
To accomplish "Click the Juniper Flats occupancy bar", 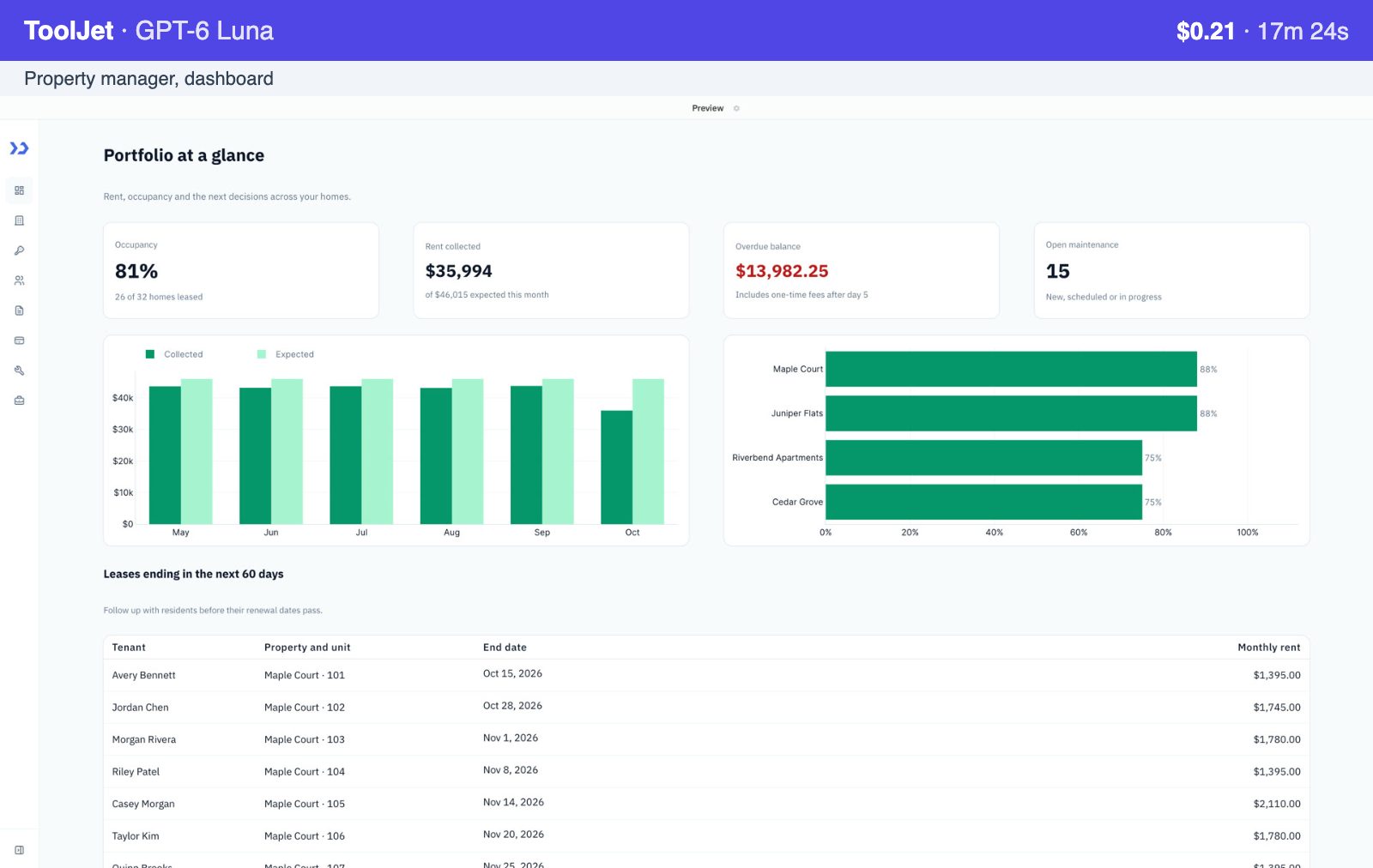I will 1011,413.
